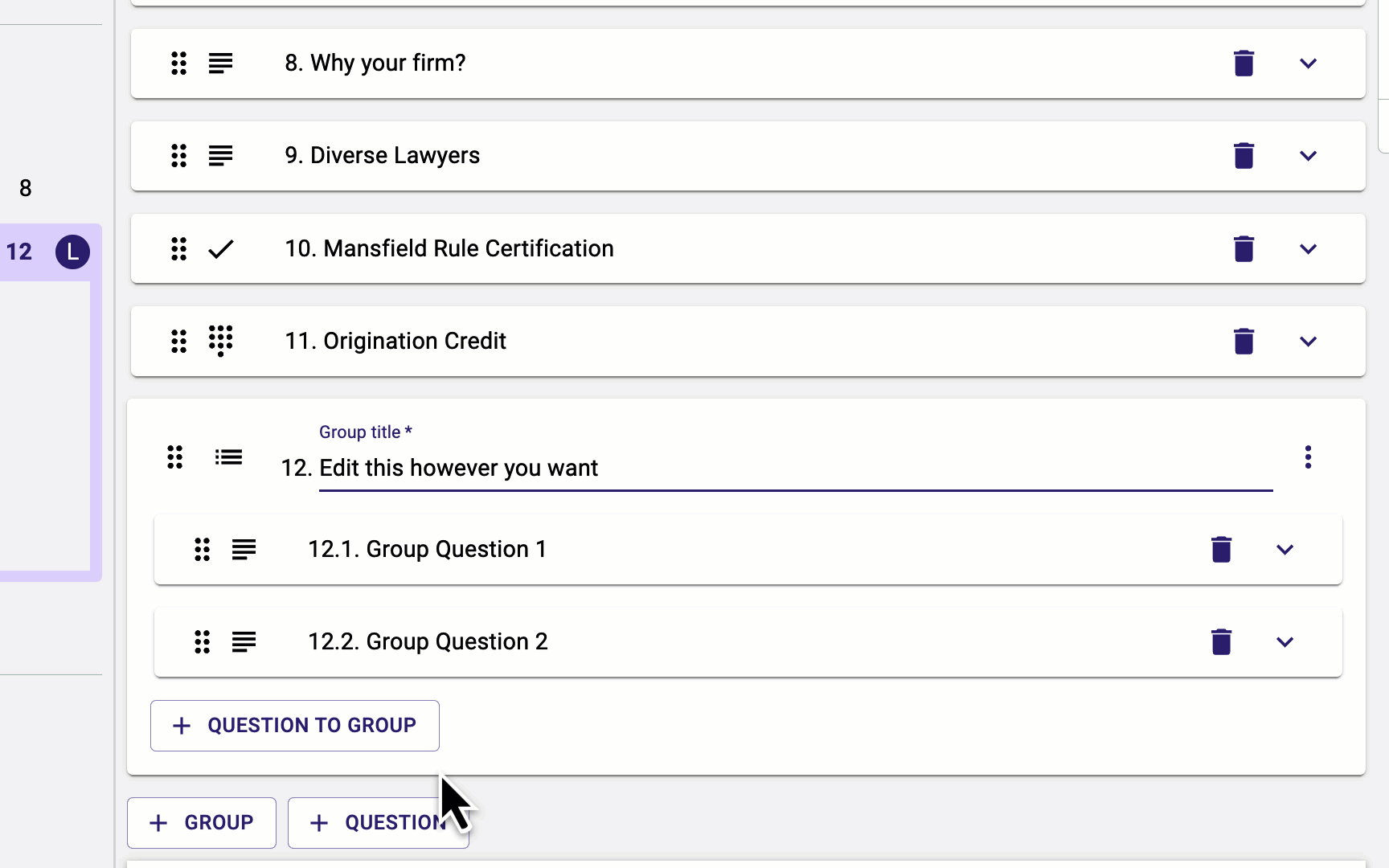Click the numeric keypad icon for Origination Credit
The image size is (1389, 868).
tap(220, 341)
